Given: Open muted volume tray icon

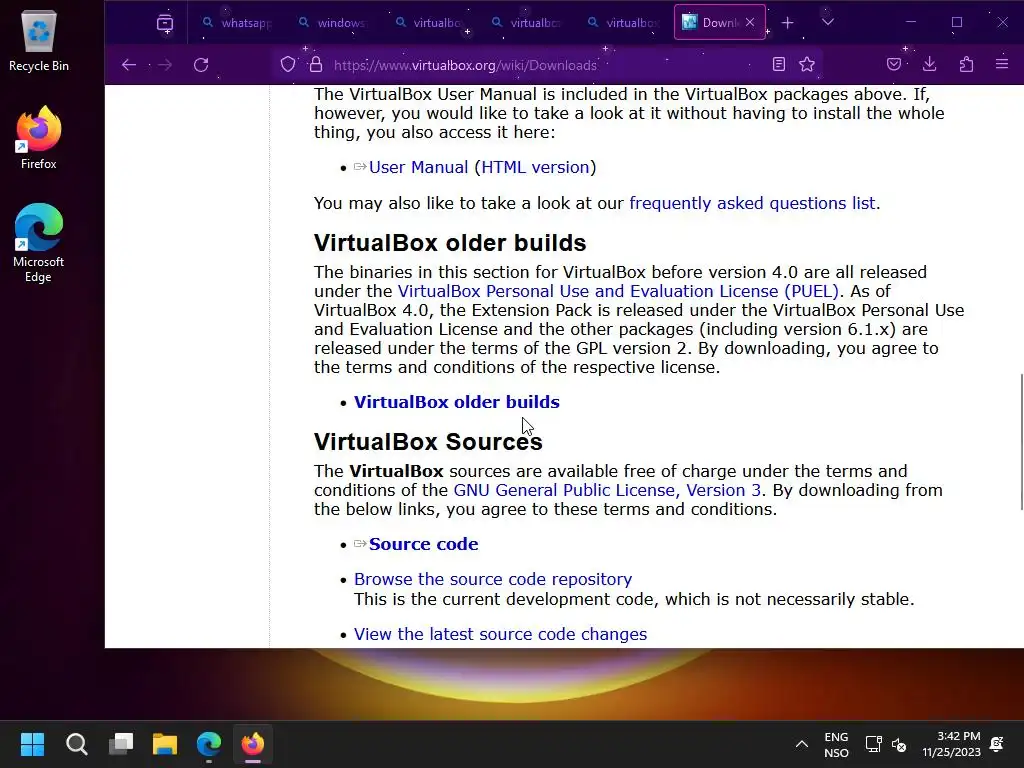Looking at the screenshot, I should (899, 744).
